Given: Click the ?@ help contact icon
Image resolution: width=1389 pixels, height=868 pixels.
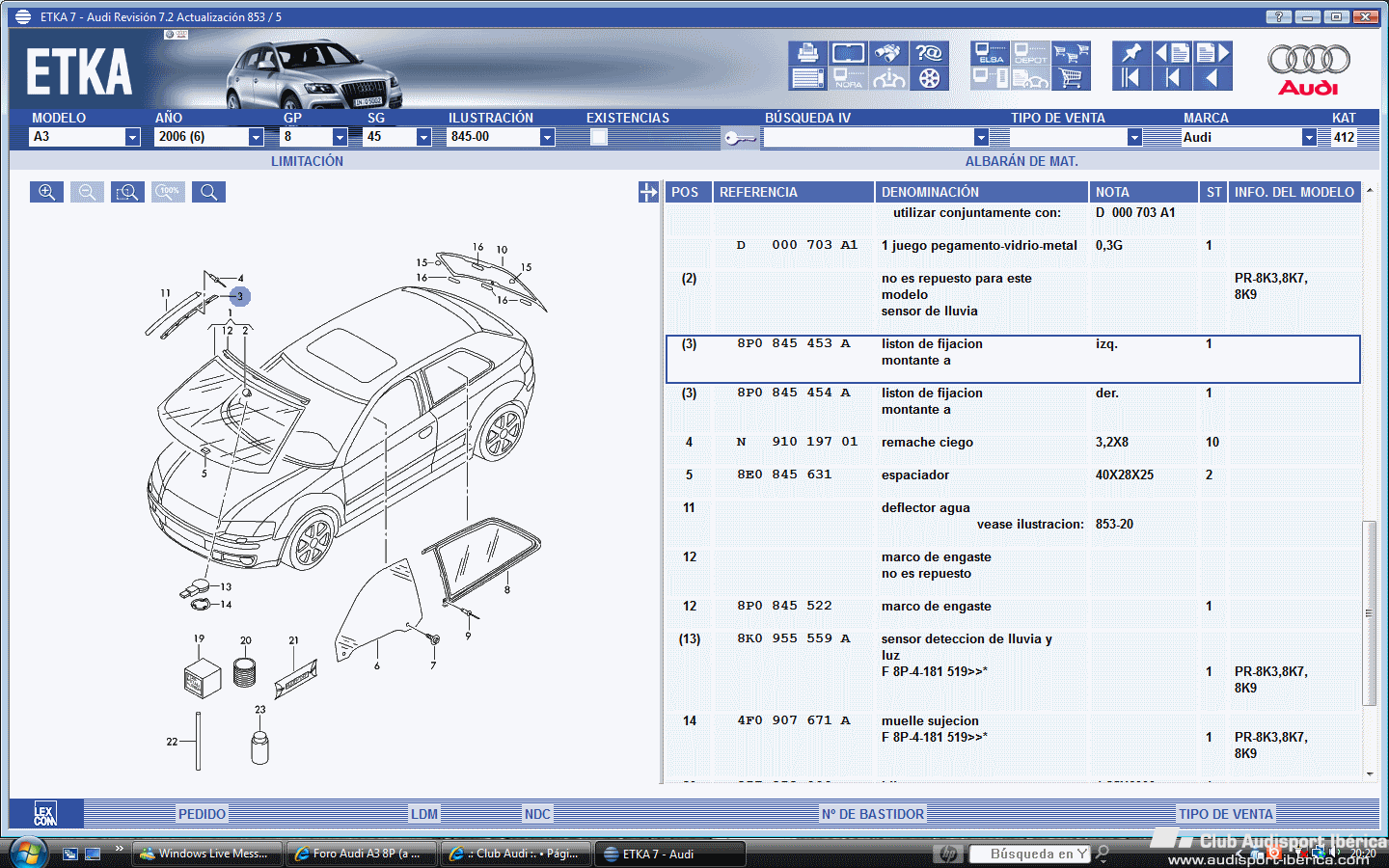Looking at the screenshot, I should coord(929,53).
